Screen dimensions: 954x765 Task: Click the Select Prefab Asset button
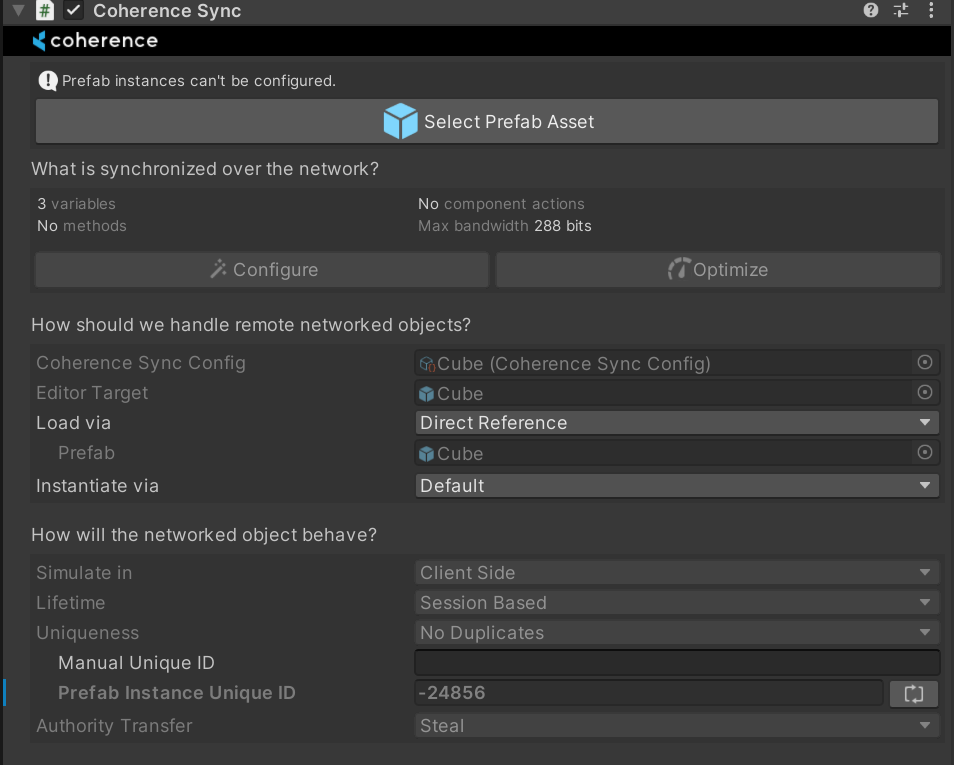[487, 122]
